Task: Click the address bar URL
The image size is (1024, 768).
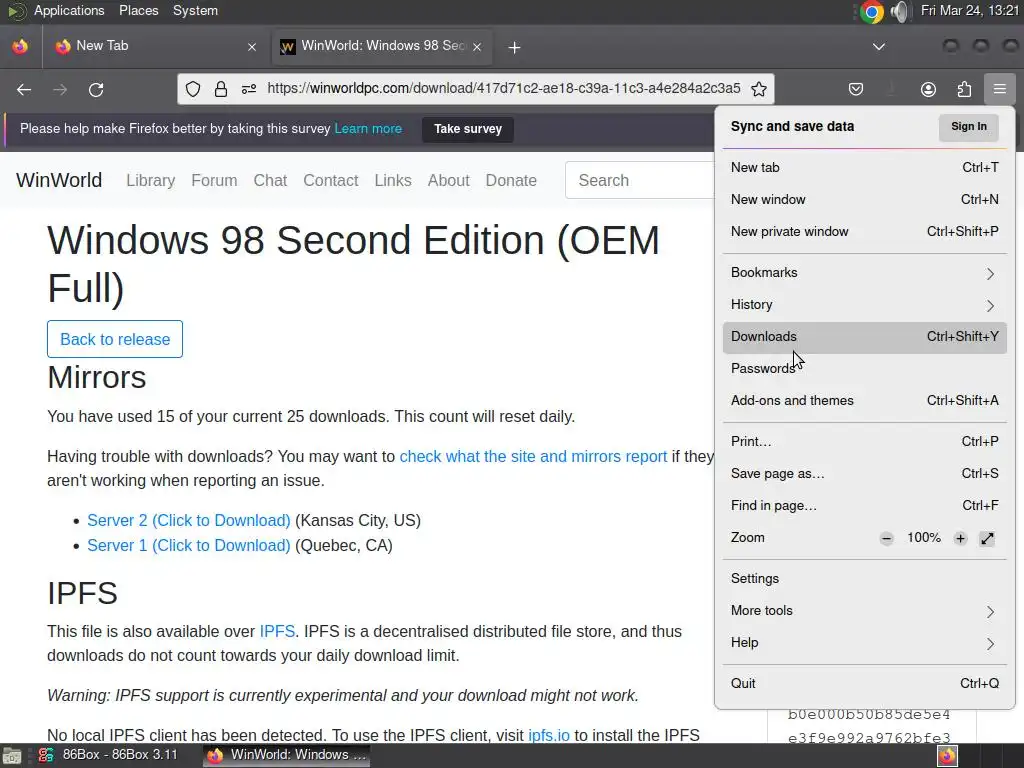Action: coord(504,89)
